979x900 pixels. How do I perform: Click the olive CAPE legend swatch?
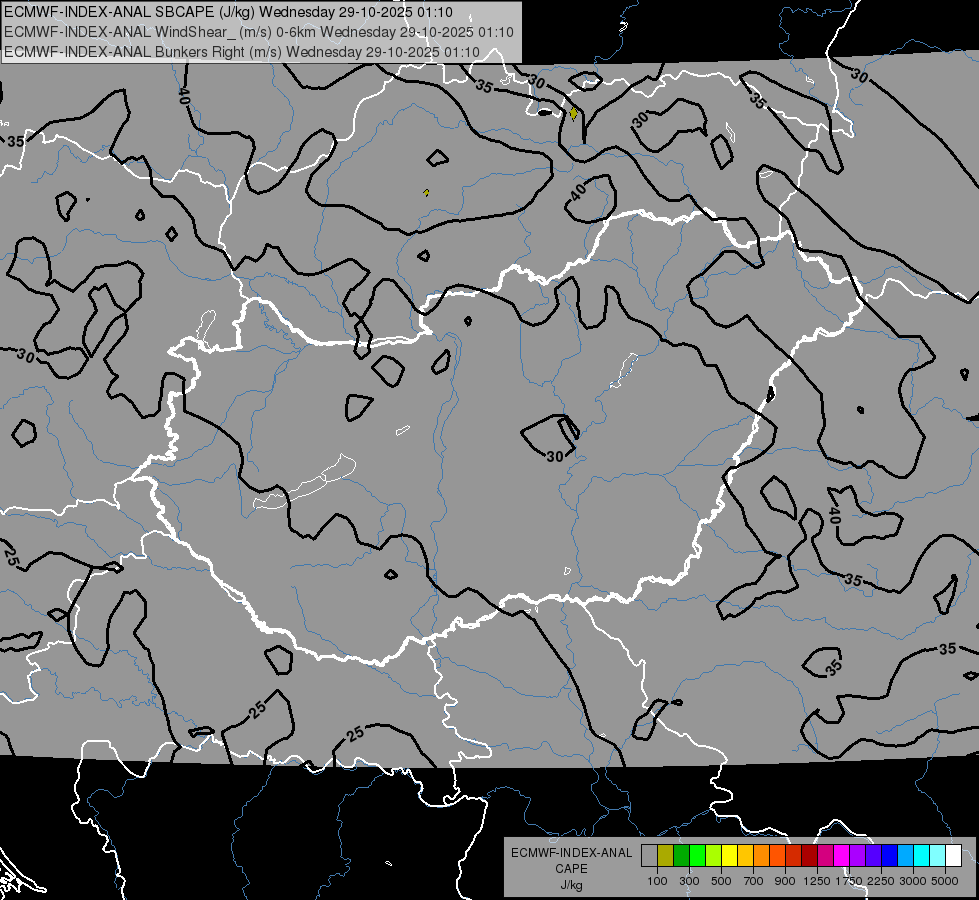pyautogui.click(x=666, y=856)
